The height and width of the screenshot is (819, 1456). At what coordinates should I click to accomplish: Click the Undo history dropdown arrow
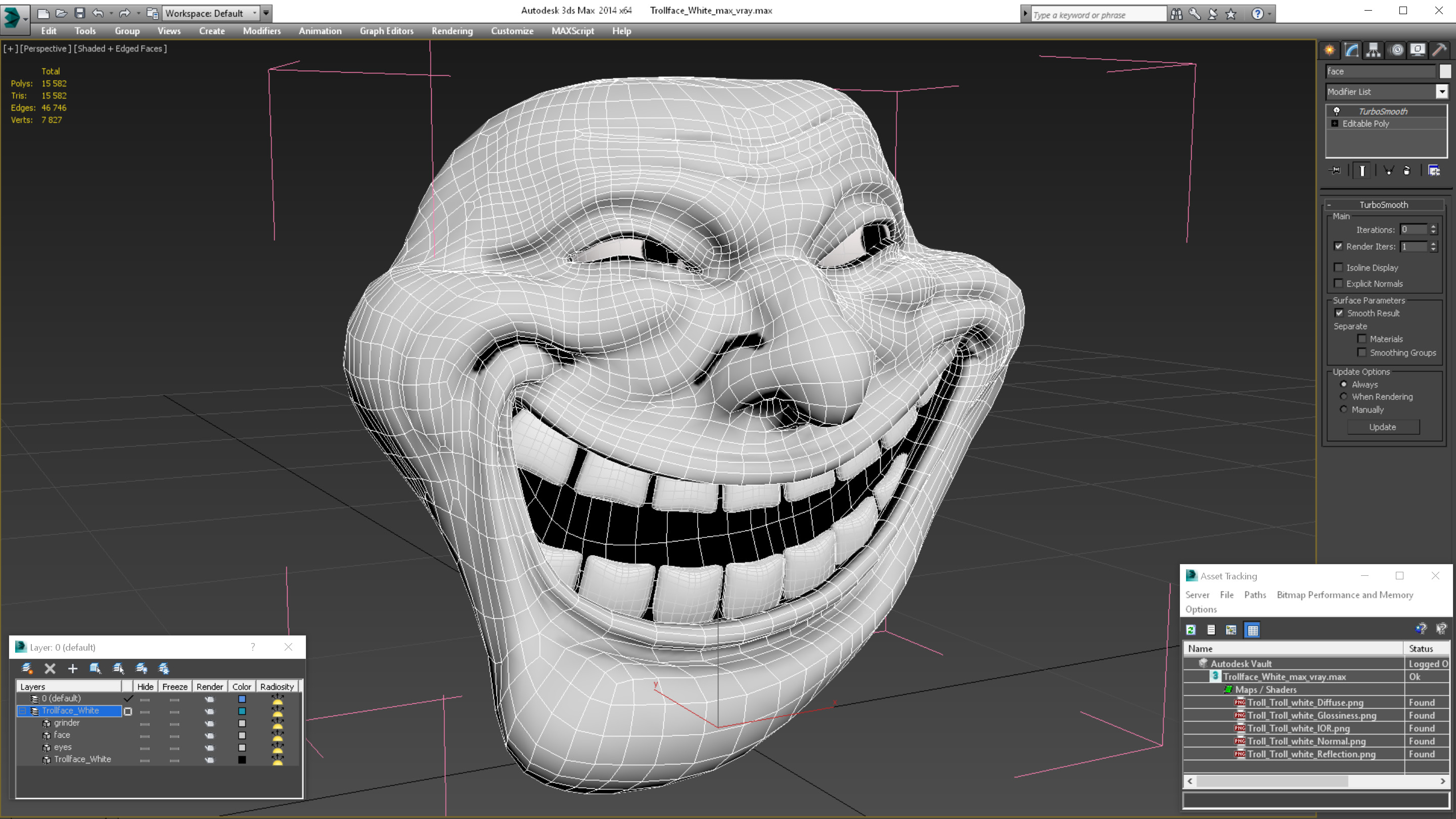click(x=111, y=13)
